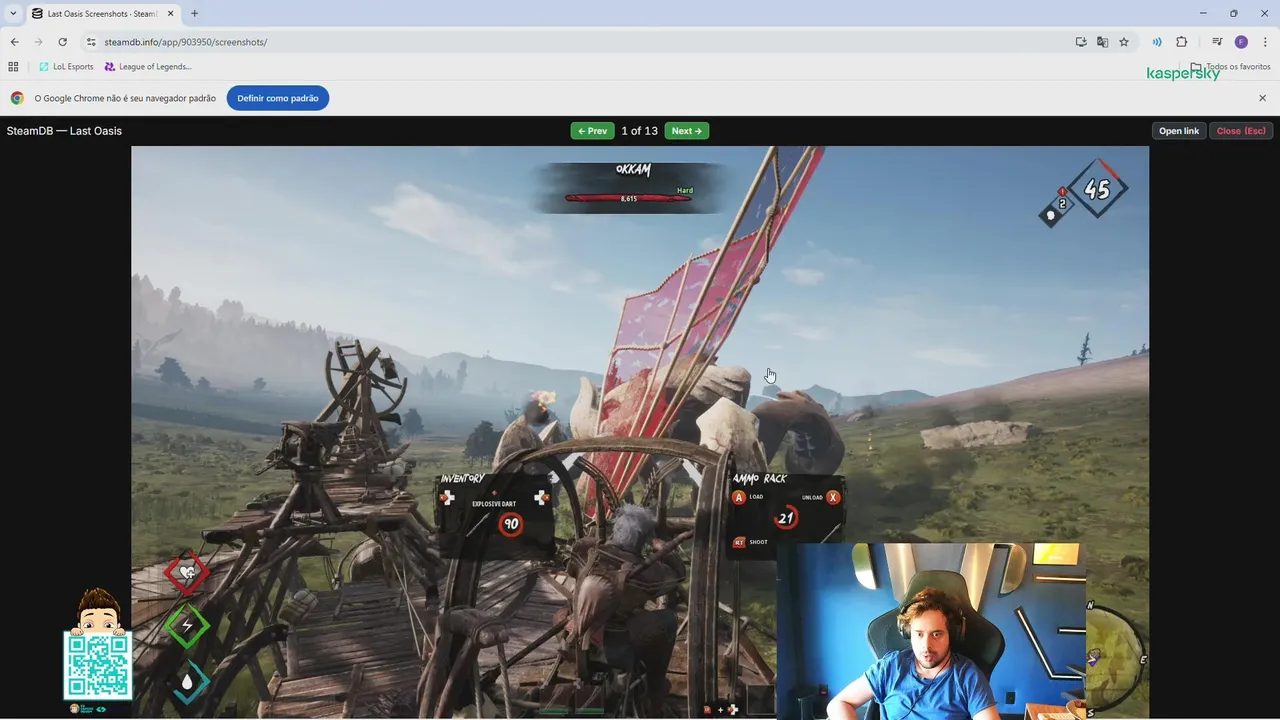Click the browser back arrow
The width and height of the screenshot is (1280, 720).
[14, 42]
